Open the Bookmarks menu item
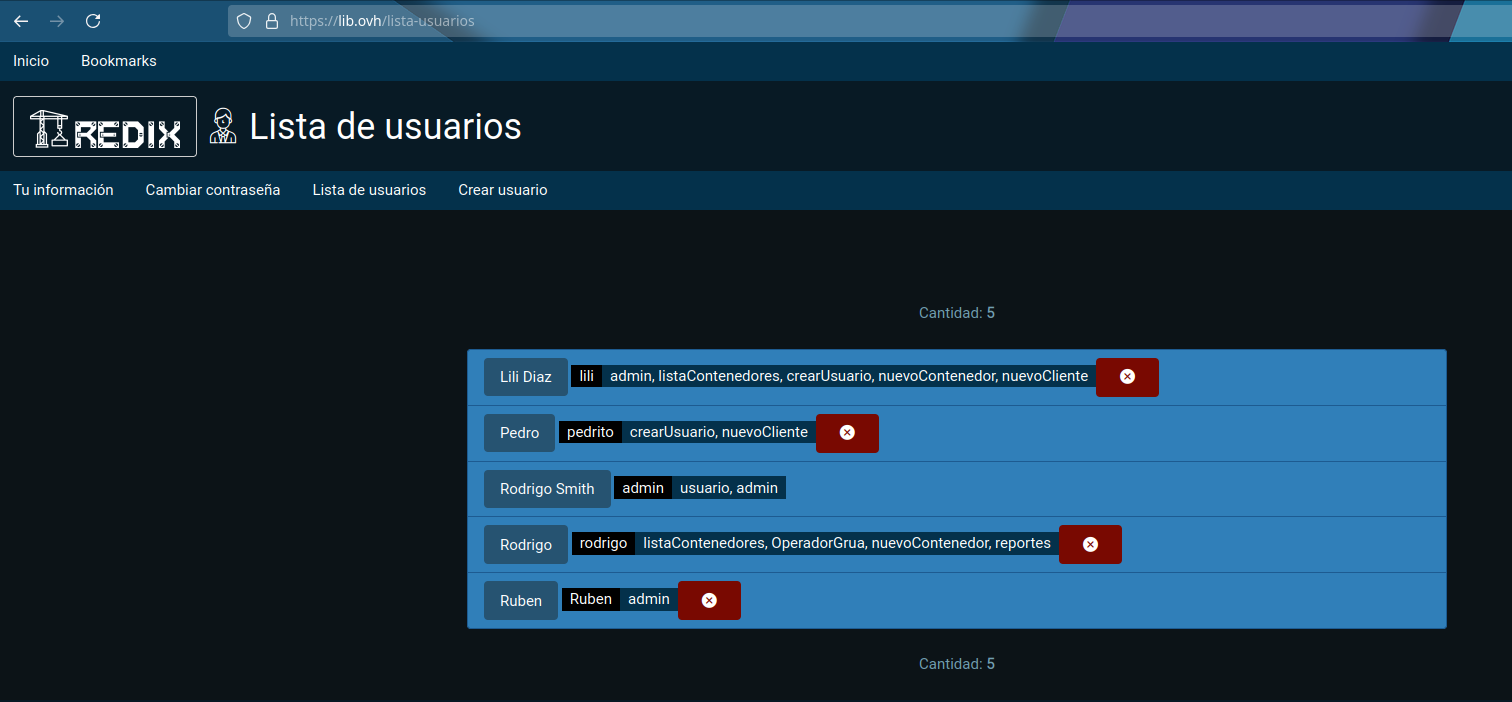The width and height of the screenshot is (1512, 702). [x=119, y=61]
